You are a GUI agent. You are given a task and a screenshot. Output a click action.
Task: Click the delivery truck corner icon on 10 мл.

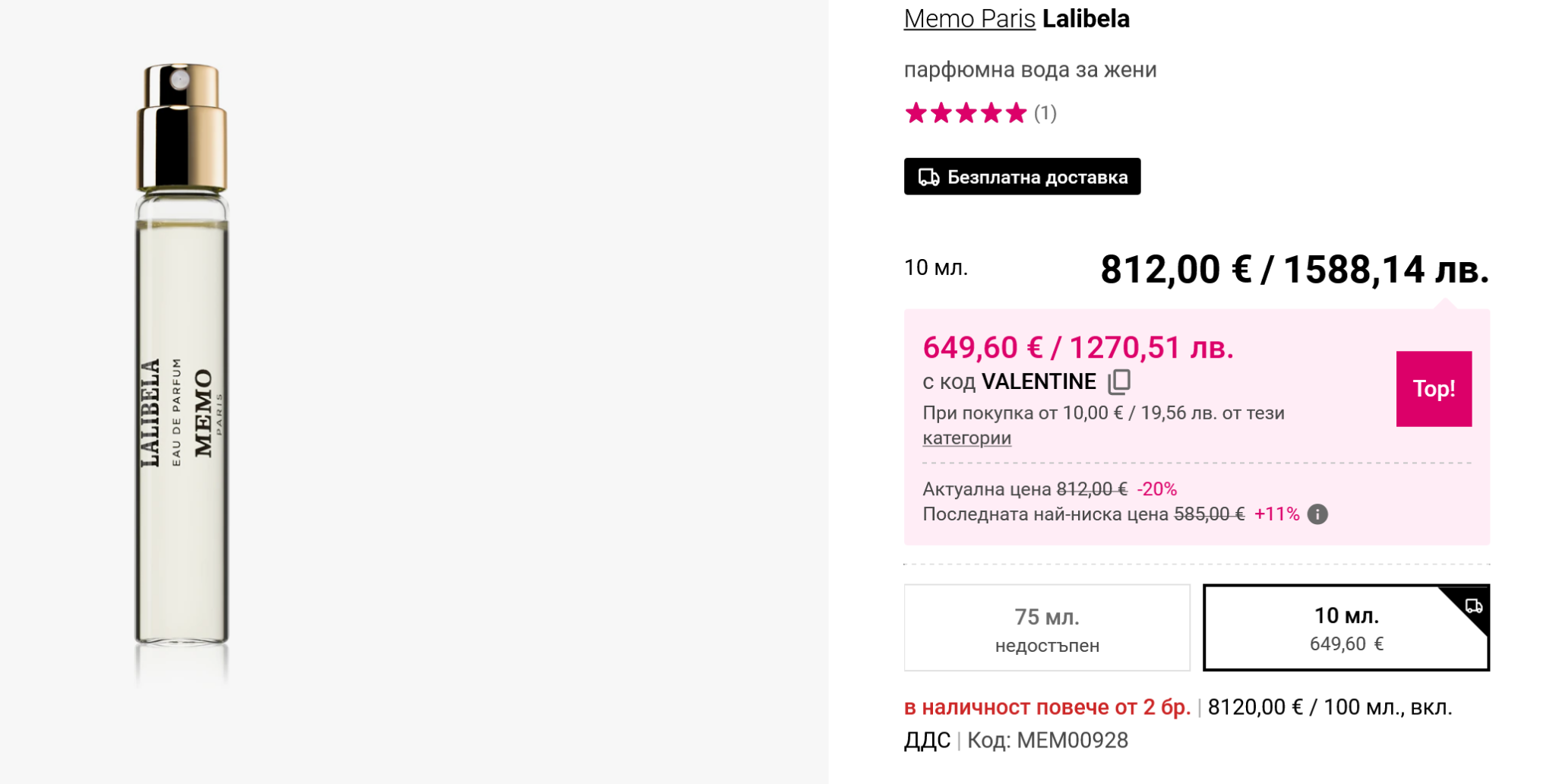point(1473,605)
